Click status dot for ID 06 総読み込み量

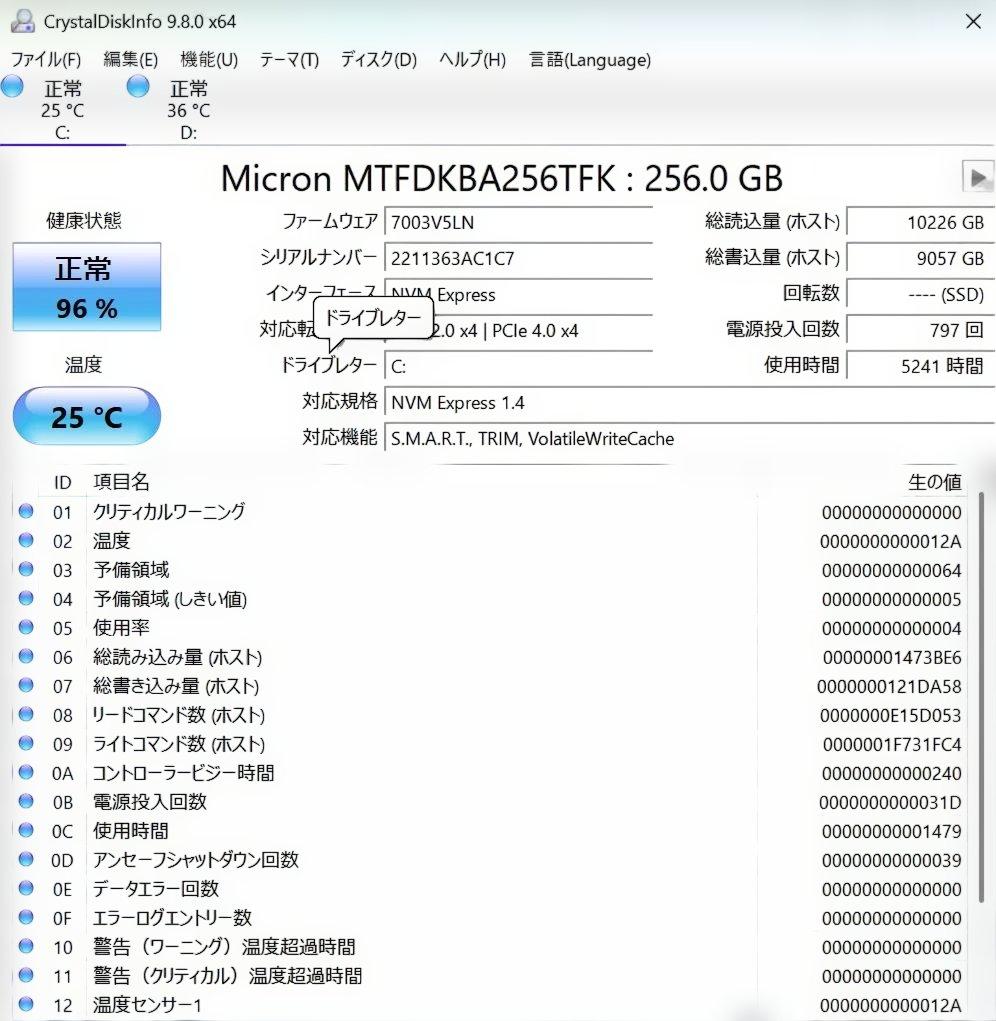[x=26, y=656]
